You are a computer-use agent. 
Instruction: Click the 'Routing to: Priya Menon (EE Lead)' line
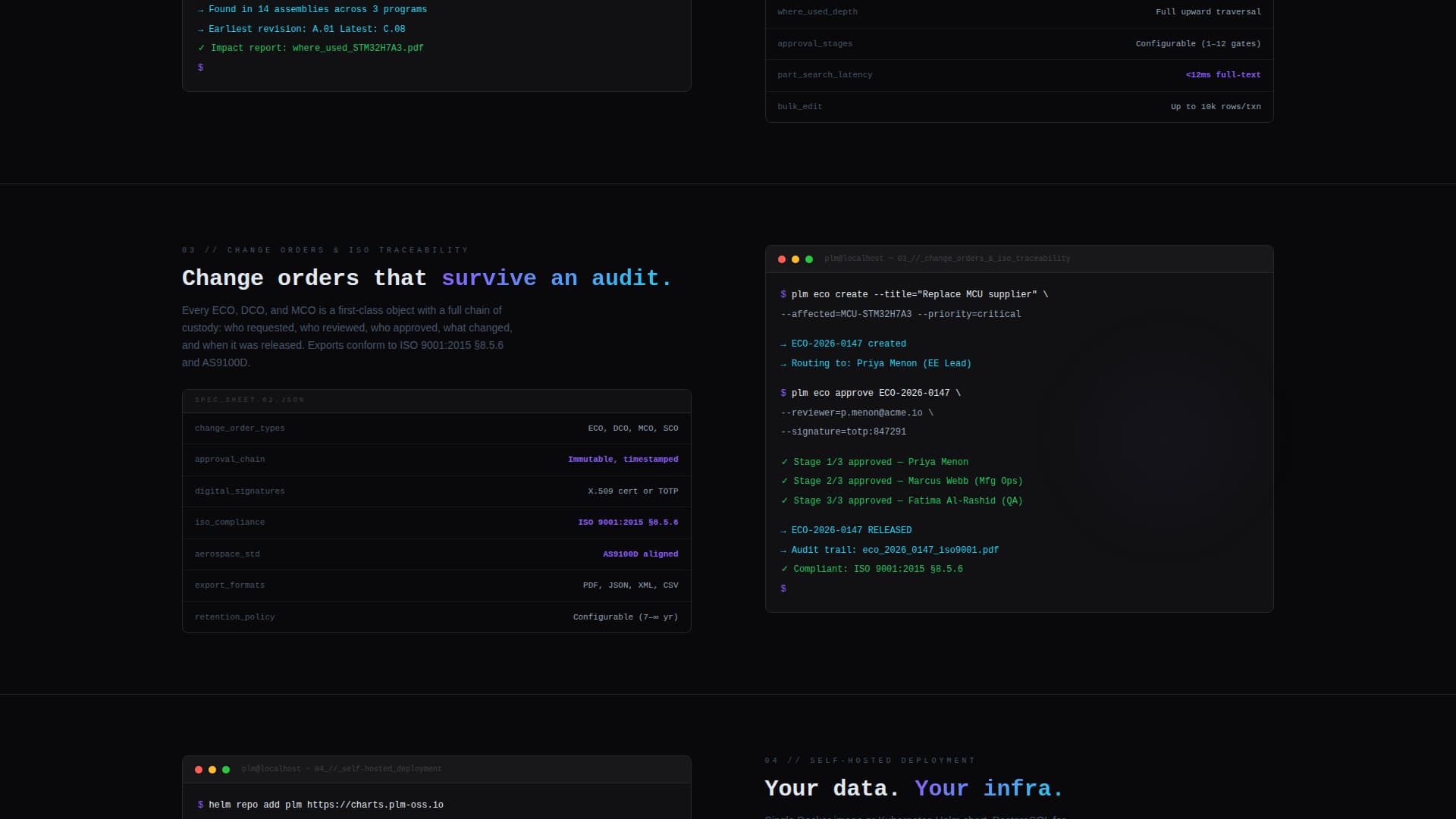876,363
